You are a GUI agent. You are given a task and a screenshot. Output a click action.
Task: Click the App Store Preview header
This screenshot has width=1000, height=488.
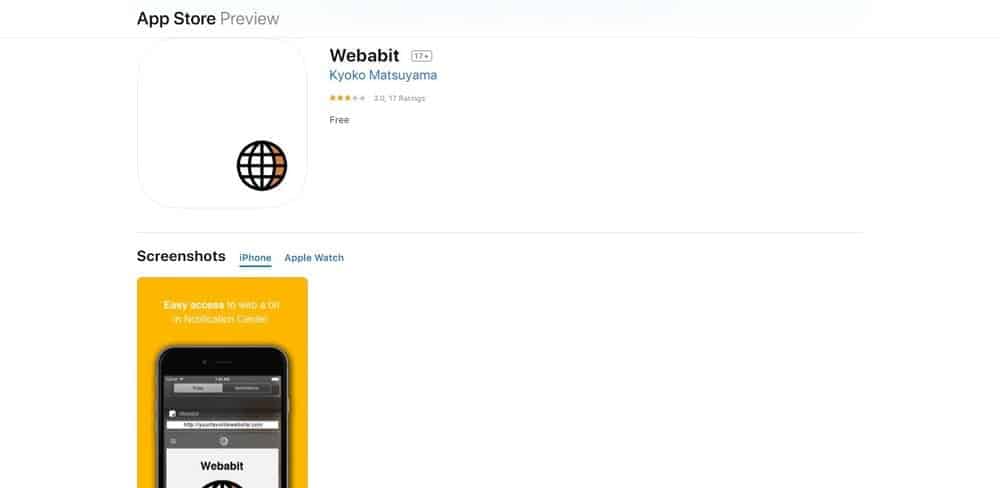point(208,18)
